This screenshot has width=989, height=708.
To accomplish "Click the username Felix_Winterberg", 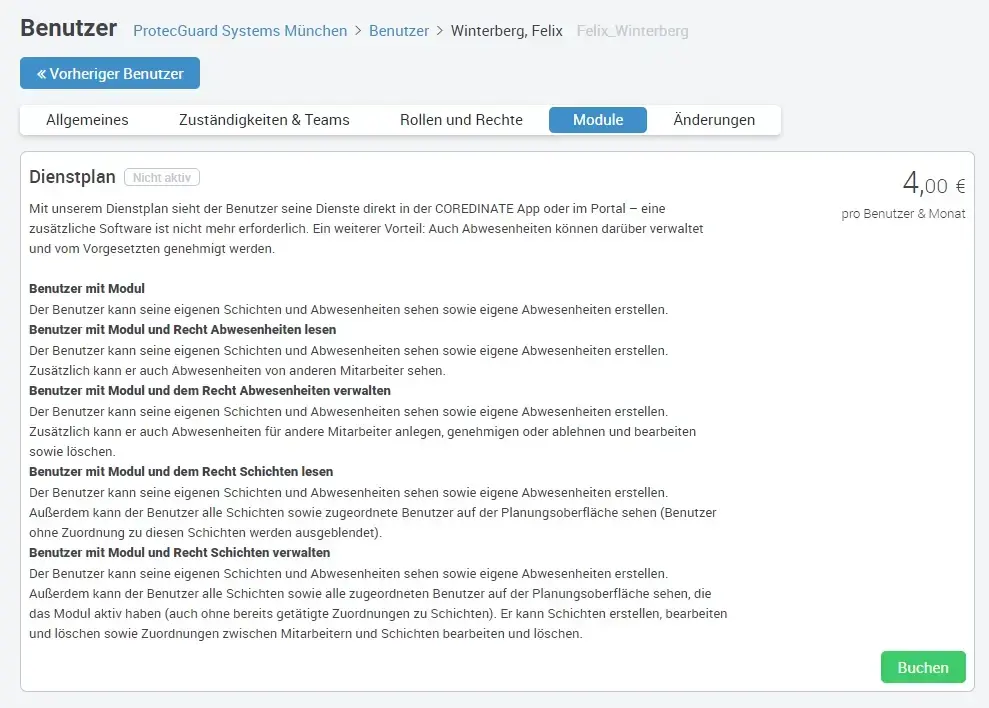I will point(631,31).
